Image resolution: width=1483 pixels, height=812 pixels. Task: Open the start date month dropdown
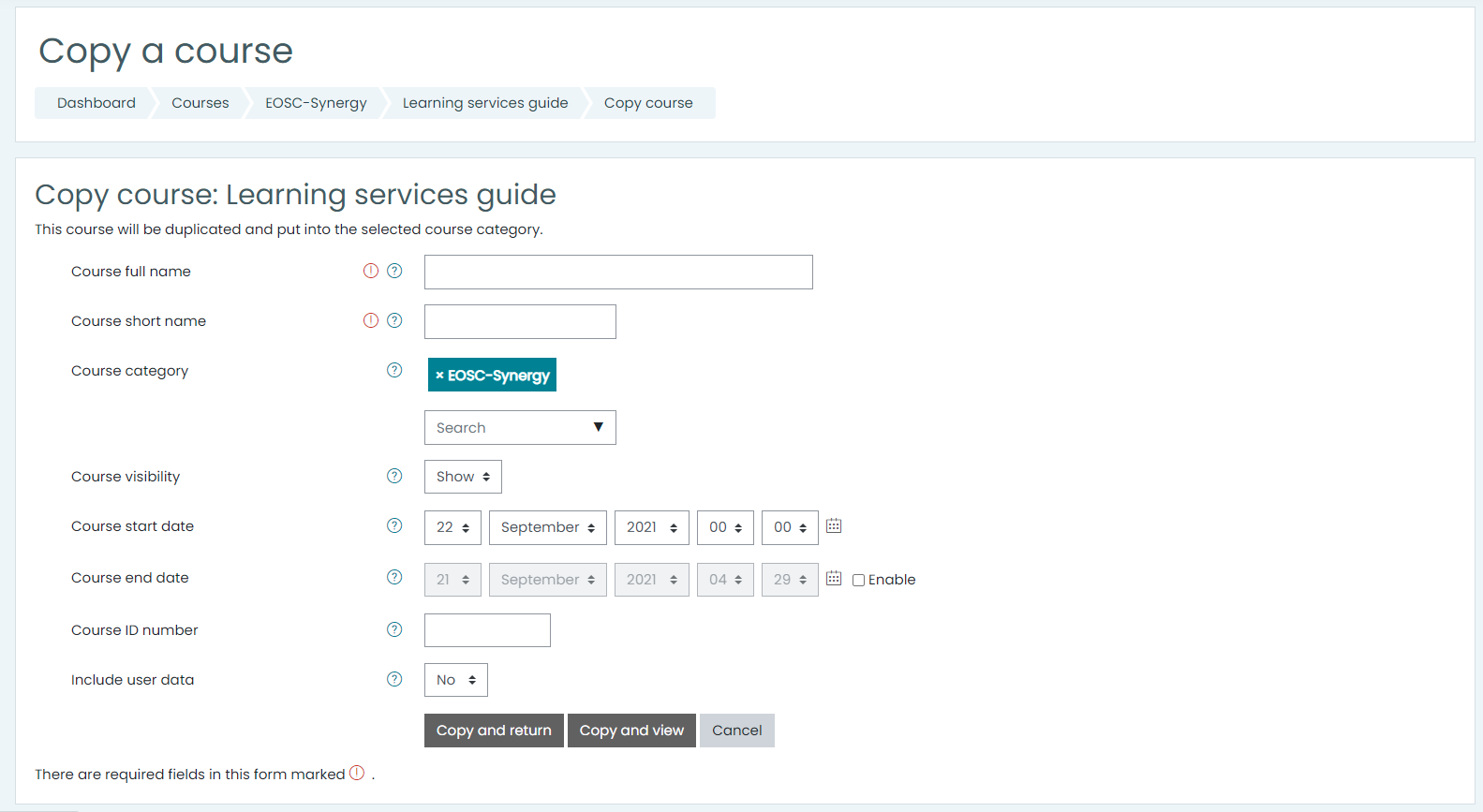[x=547, y=527]
